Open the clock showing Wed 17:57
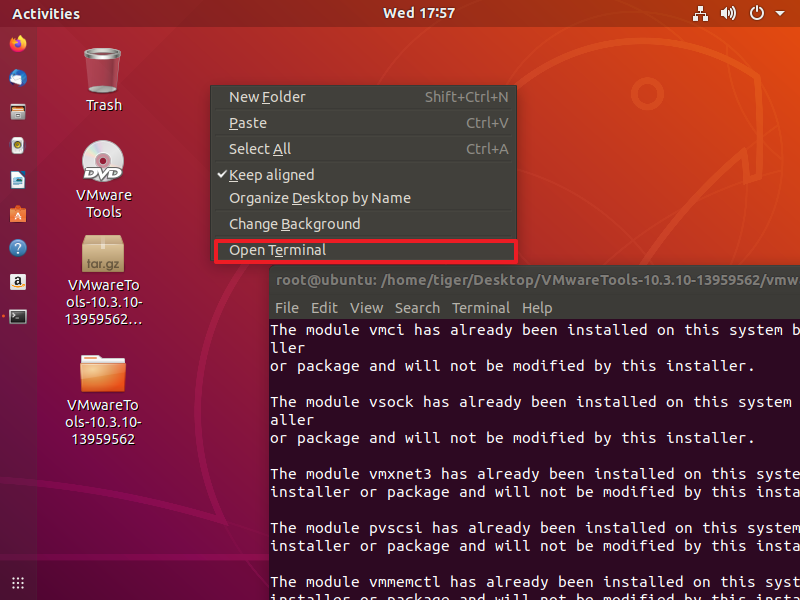 click(x=419, y=13)
